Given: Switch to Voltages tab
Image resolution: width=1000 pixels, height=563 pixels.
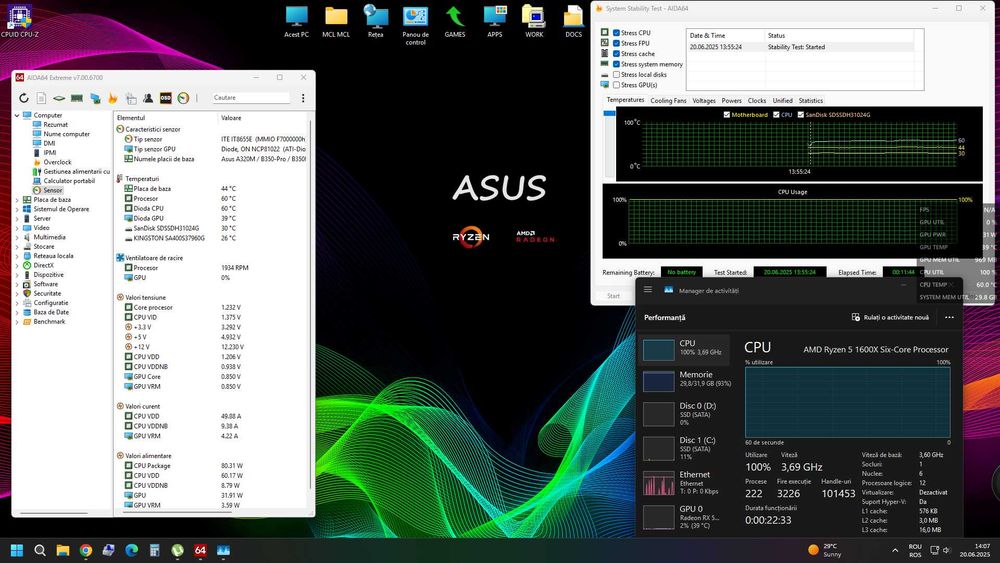Looking at the screenshot, I should coord(704,101).
